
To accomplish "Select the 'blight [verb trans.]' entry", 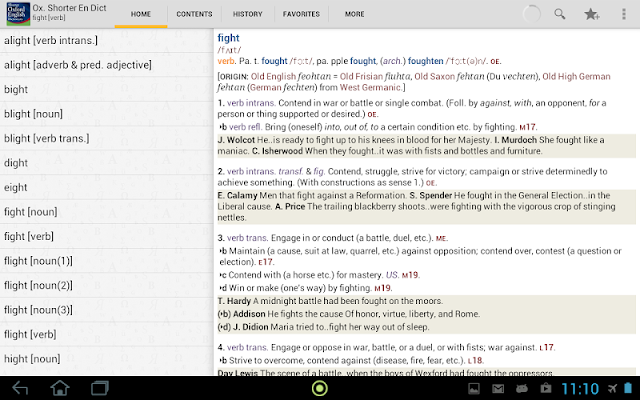I will (107, 138).
